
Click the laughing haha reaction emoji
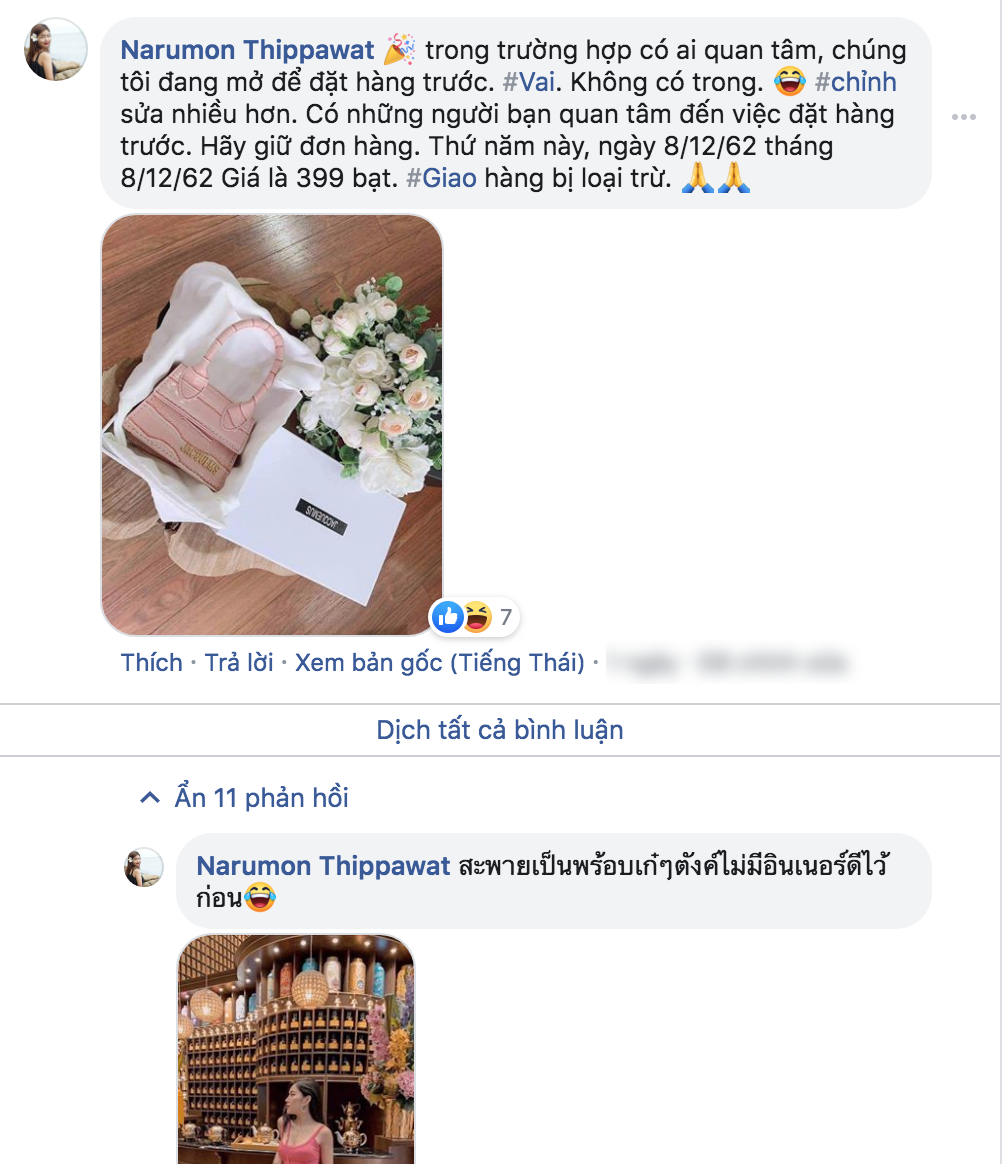coord(477,617)
